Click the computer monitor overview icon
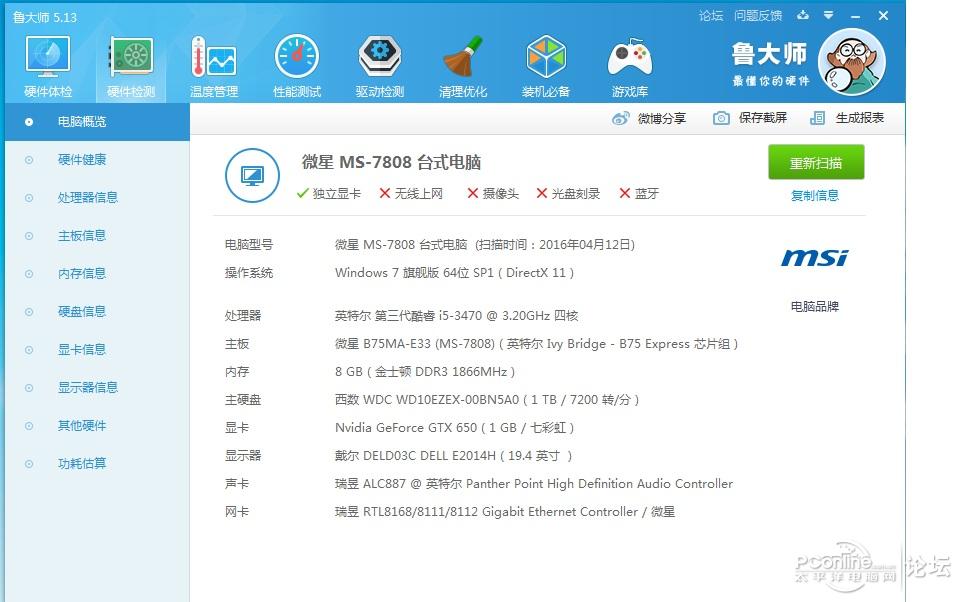The height and width of the screenshot is (602, 960). [x=252, y=176]
